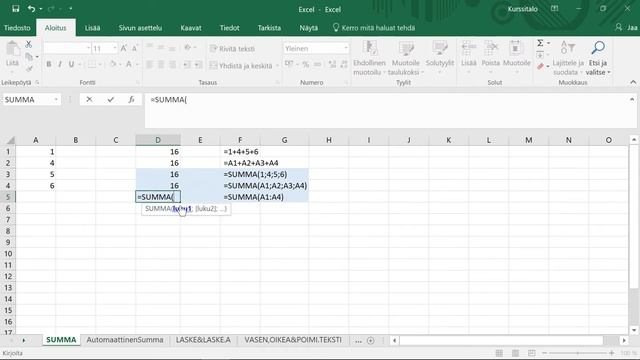Open Etsi ja valitse
Screen dimensions: 640x360
(598, 58)
